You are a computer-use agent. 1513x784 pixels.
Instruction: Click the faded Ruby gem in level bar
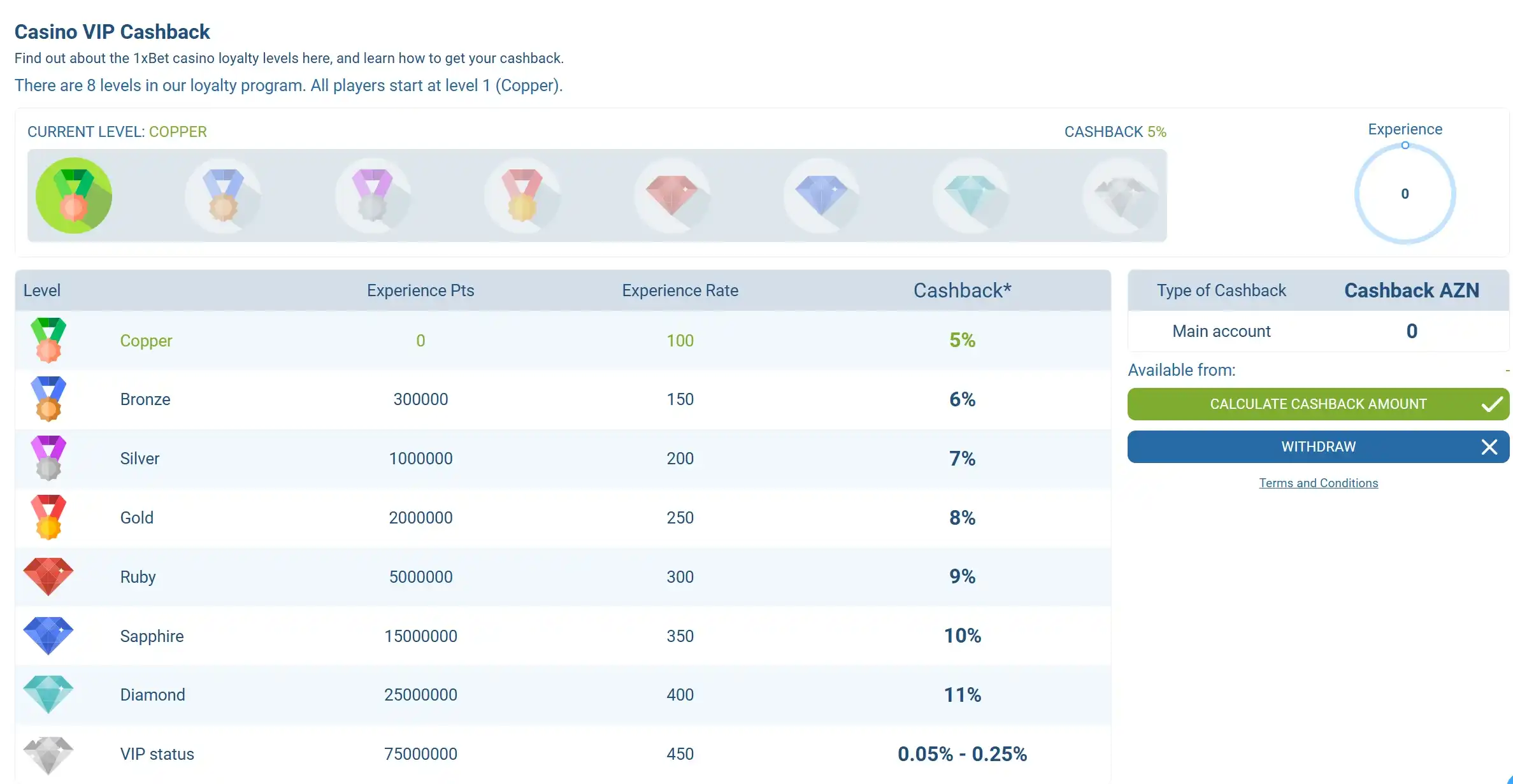[672, 196]
